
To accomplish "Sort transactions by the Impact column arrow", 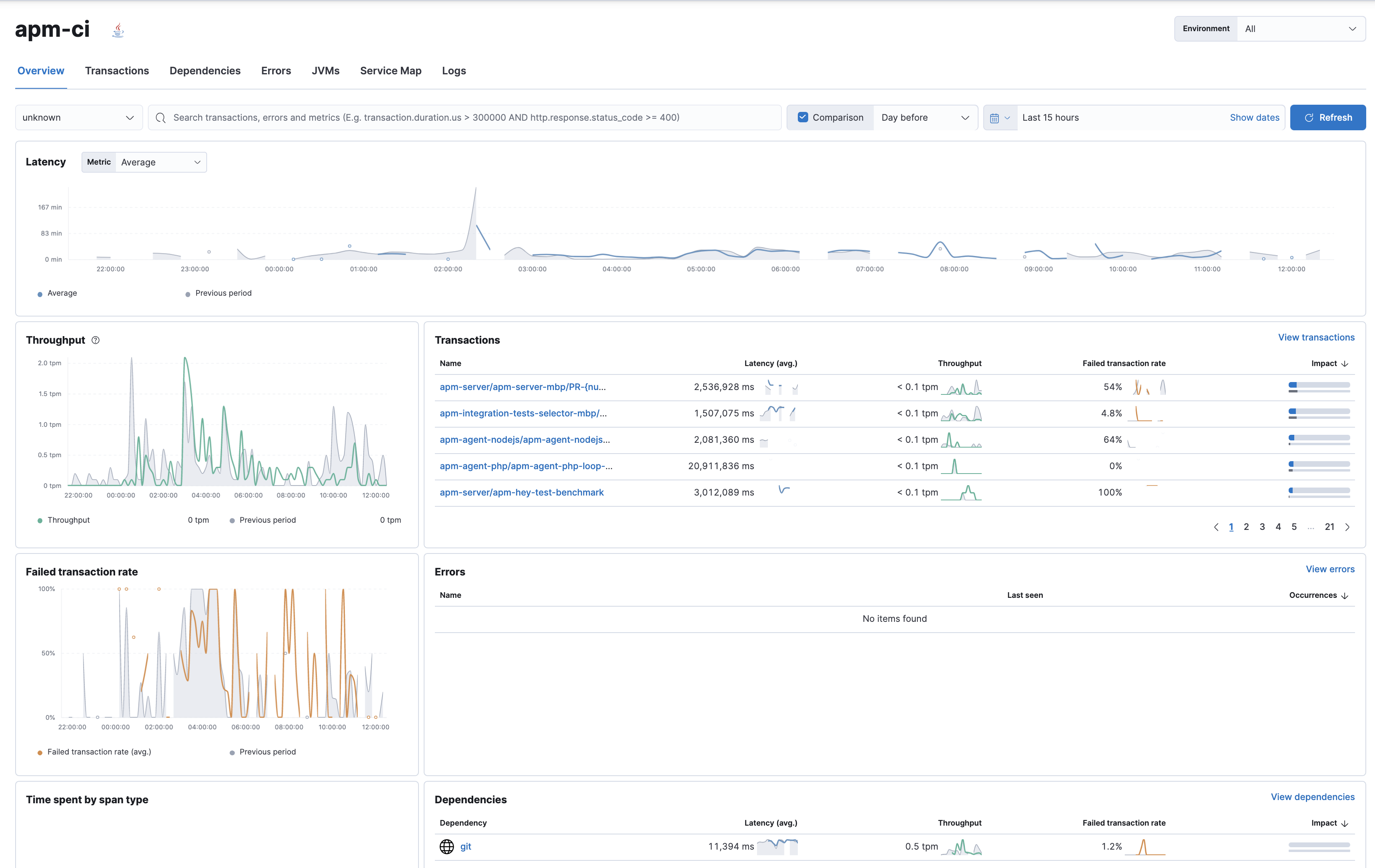I will [x=1345, y=363].
